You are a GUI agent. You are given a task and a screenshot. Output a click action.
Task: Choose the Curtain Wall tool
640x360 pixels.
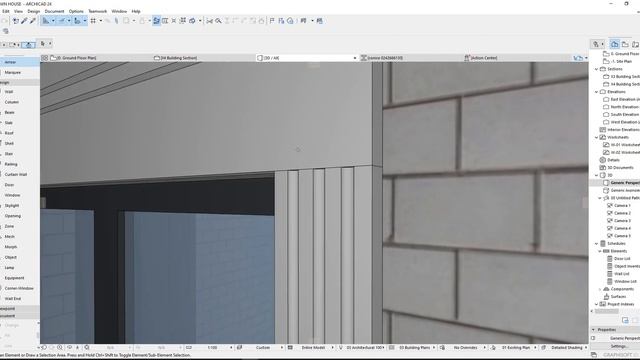tap(19, 174)
